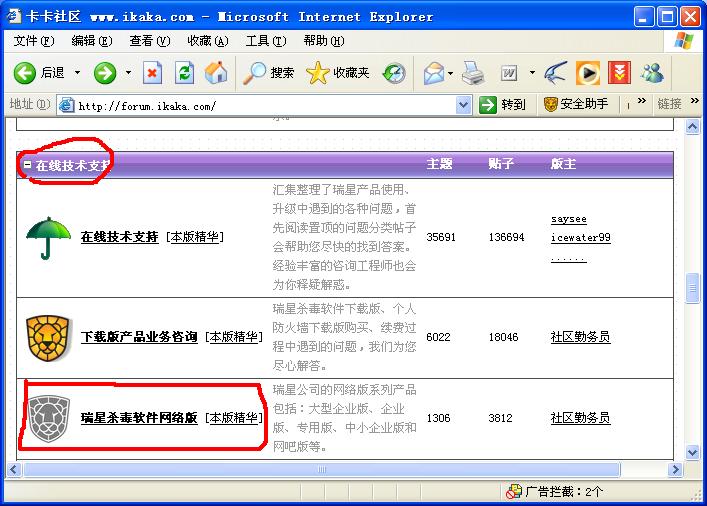Click the Links (链接) toolbar label
Viewport: 707px width, 506px height.
(x=669, y=105)
